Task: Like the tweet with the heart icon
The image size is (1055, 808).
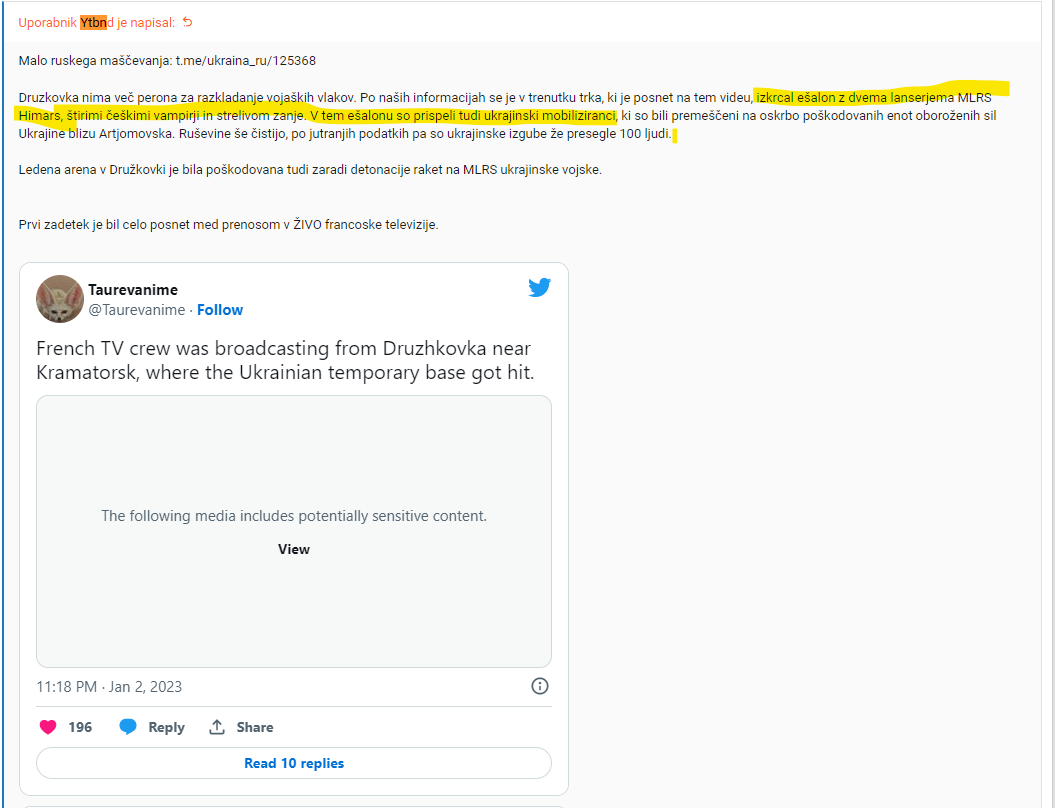Action: coord(48,727)
